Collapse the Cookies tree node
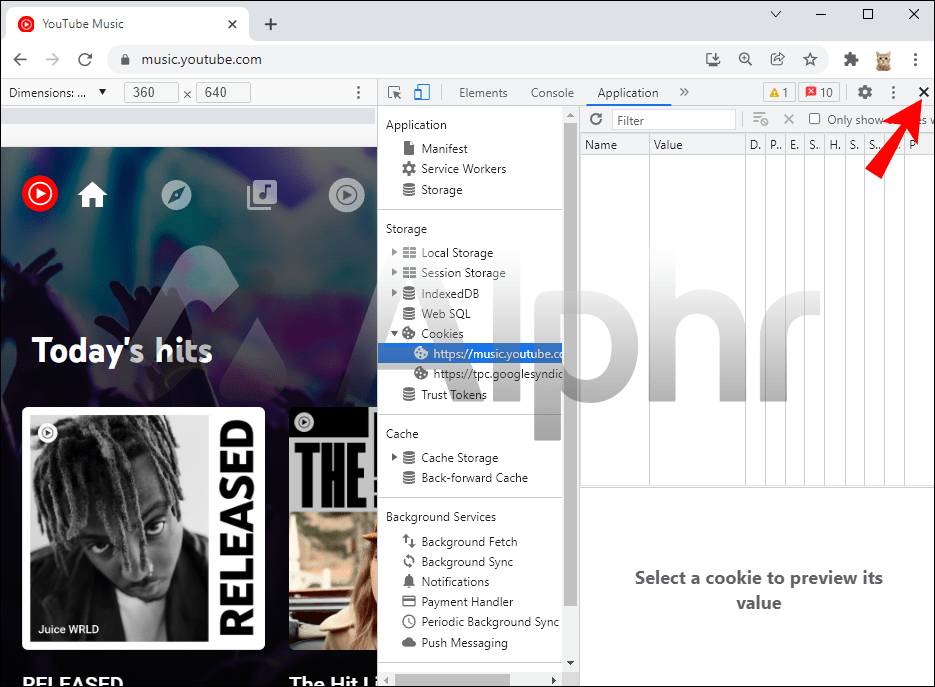Viewport: 935px width, 687px height. pyautogui.click(x=394, y=333)
